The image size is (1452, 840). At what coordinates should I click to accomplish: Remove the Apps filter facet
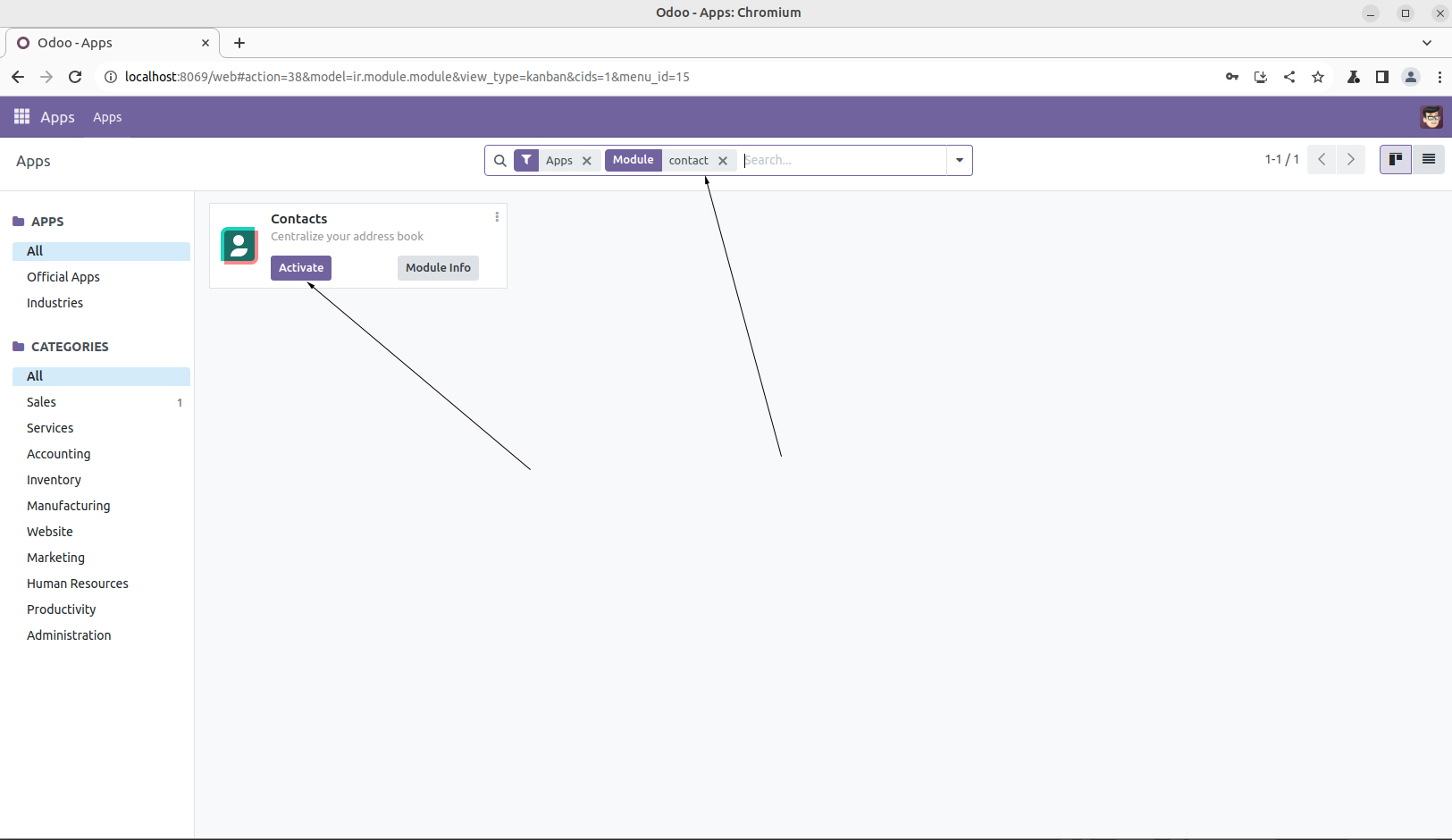click(587, 161)
